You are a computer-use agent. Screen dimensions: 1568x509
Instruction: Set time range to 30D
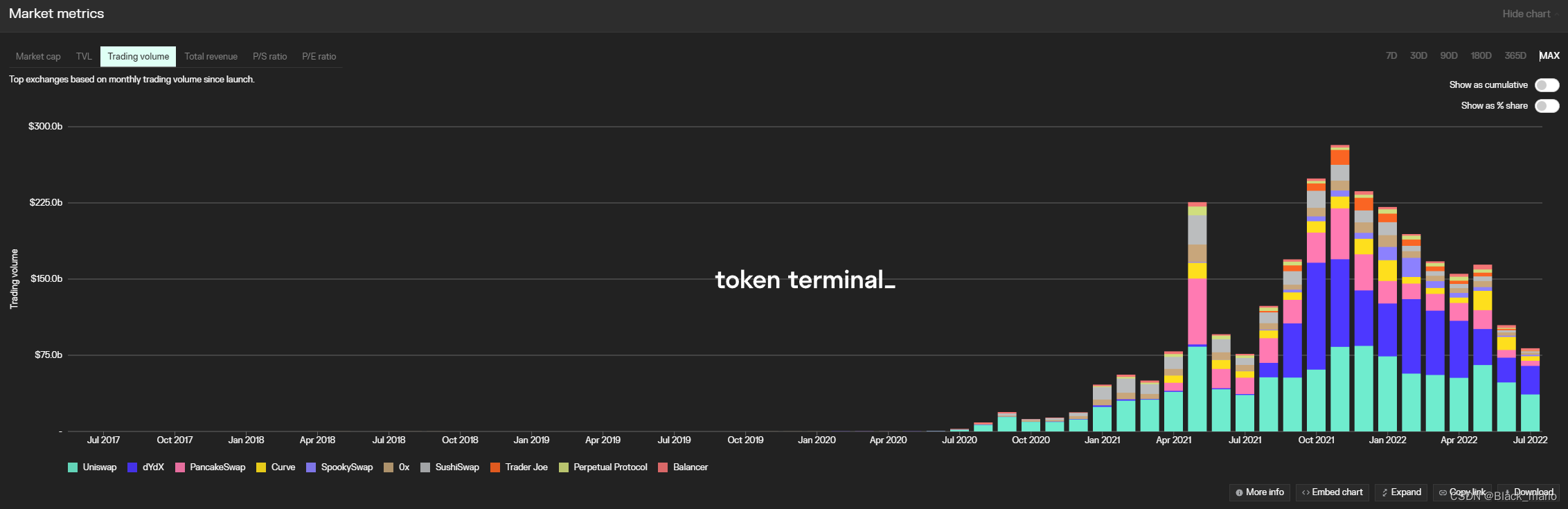[x=1418, y=55]
